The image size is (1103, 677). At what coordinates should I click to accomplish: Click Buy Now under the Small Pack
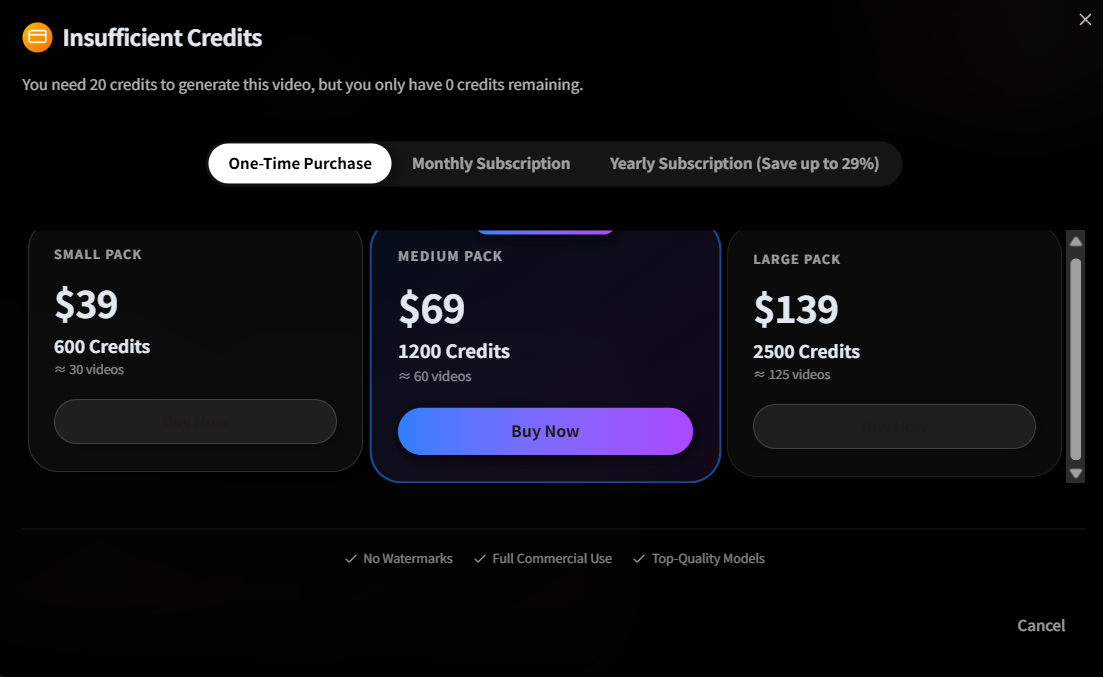click(195, 421)
